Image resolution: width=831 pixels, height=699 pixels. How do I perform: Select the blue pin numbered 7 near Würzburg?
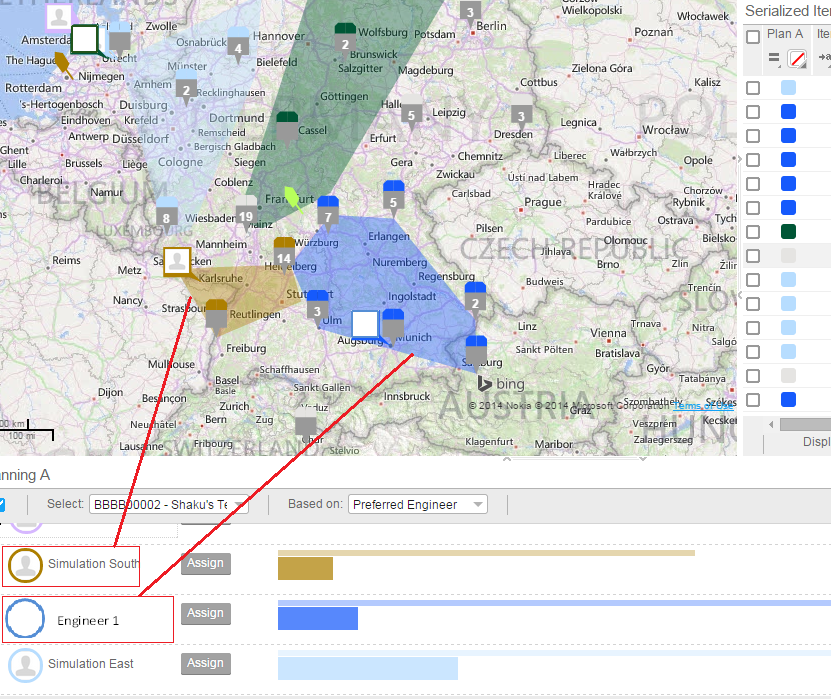328,213
